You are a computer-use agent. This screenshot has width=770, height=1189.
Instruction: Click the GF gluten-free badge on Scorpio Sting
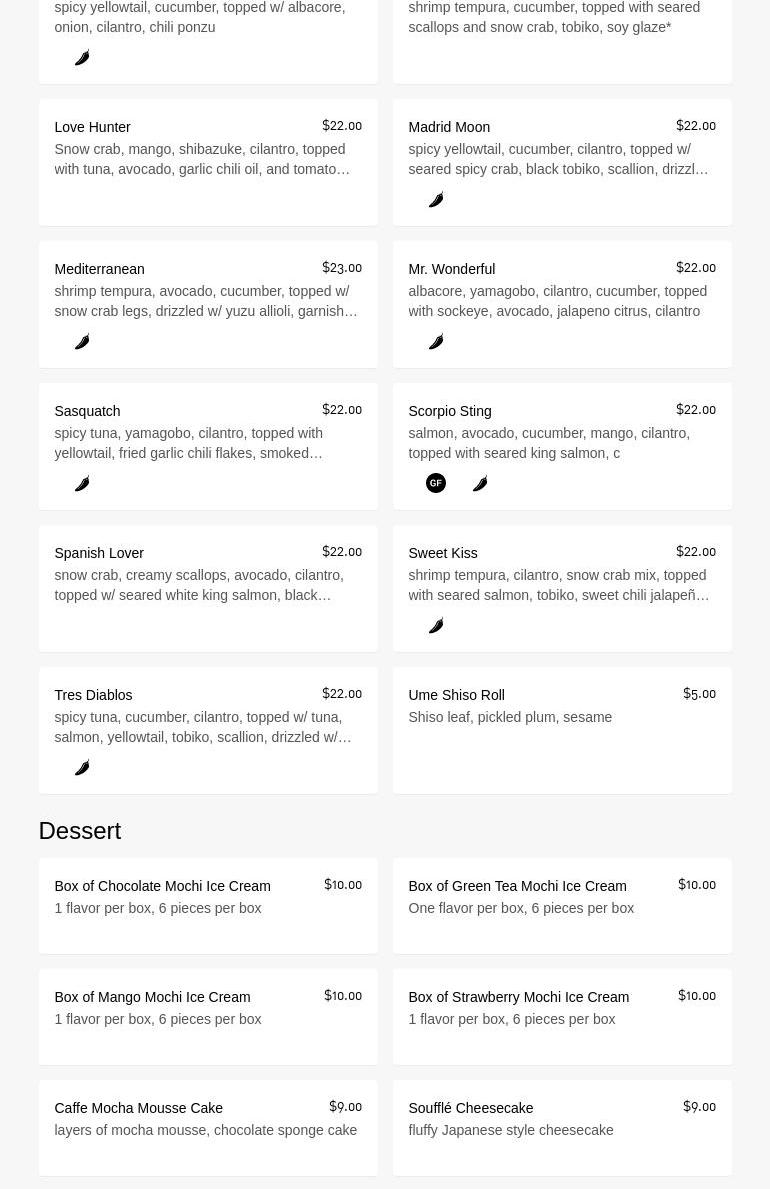(436, 483)
